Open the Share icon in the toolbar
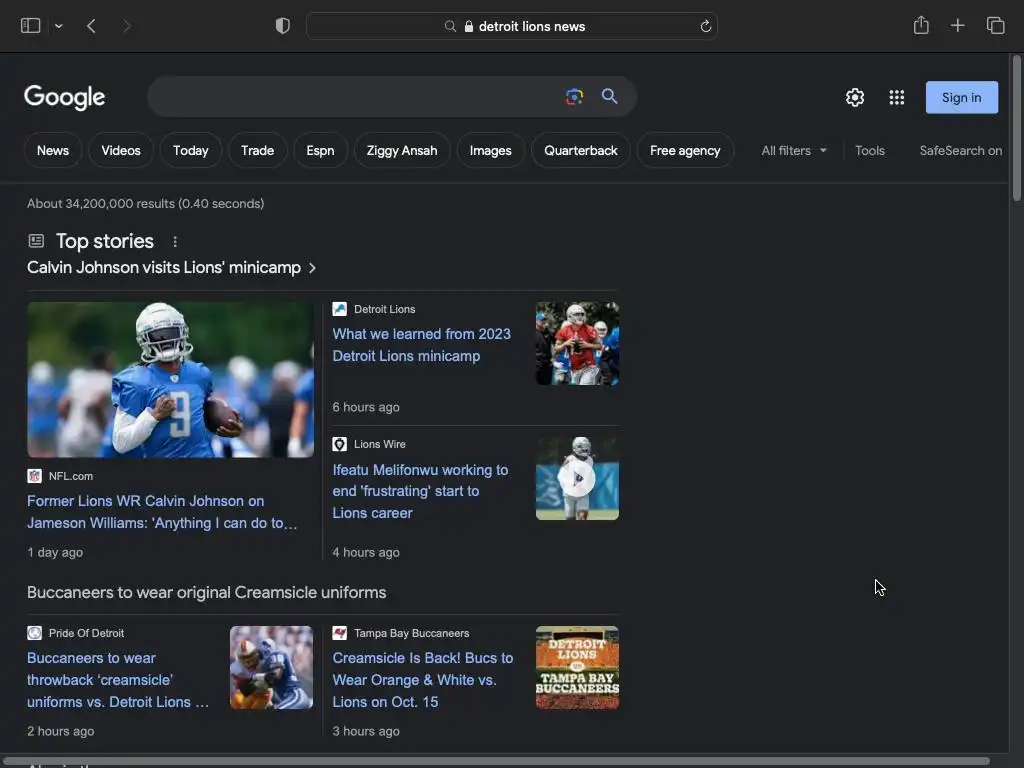Screen dimensions: 1024x768 [x=921, y=25]
